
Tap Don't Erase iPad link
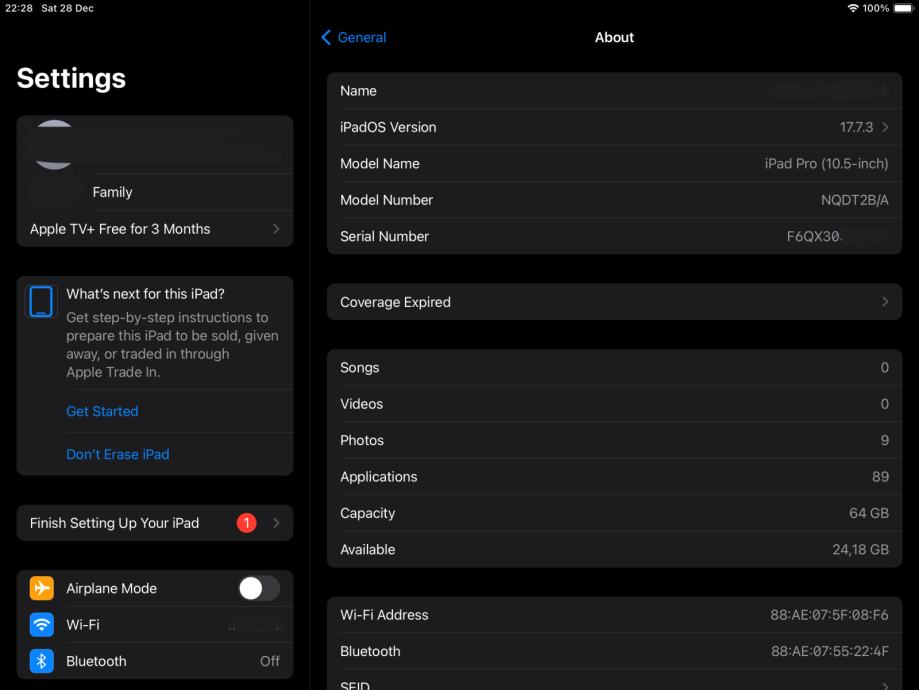tap(118, 454)
